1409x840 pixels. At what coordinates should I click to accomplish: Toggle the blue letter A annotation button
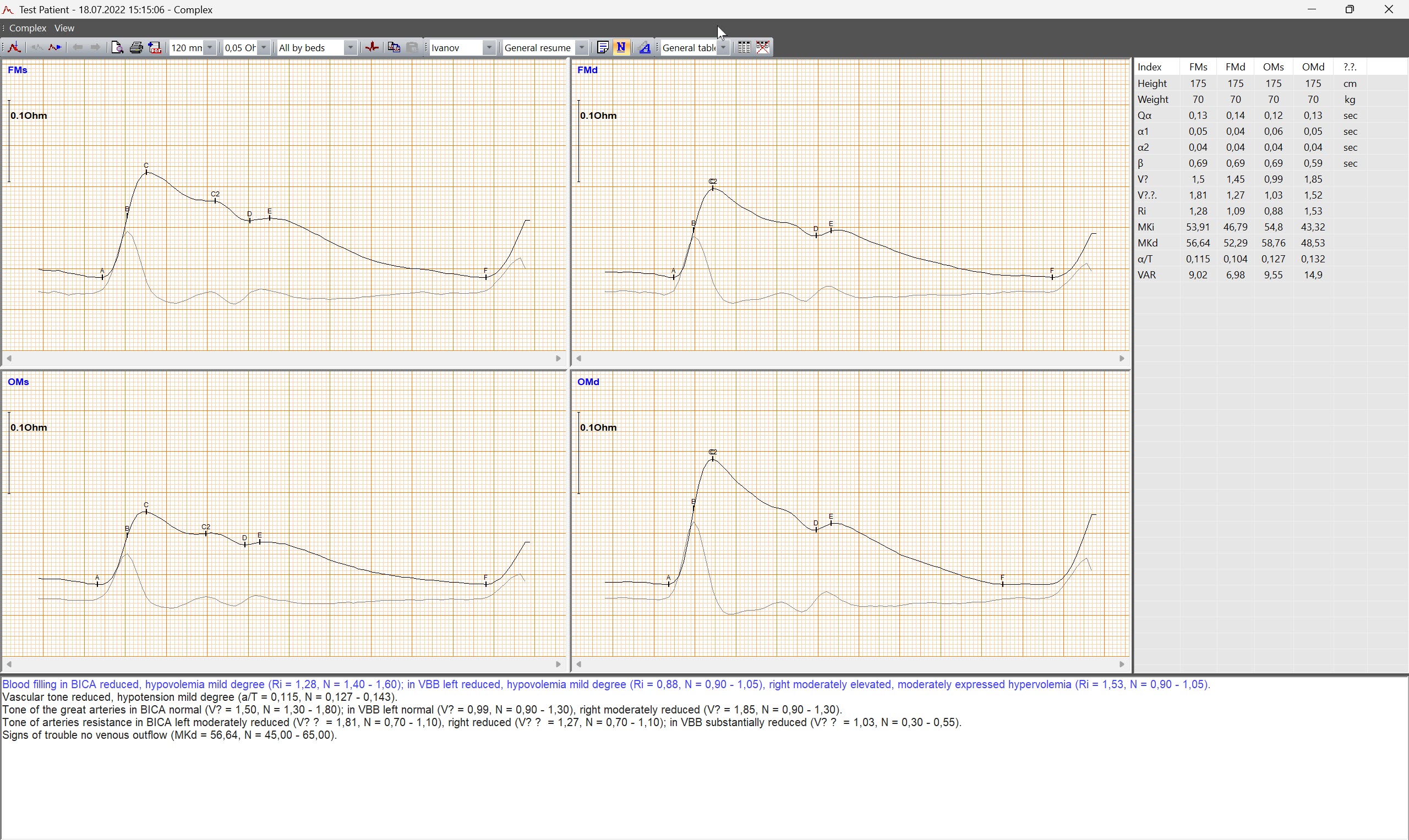[645, 47]
